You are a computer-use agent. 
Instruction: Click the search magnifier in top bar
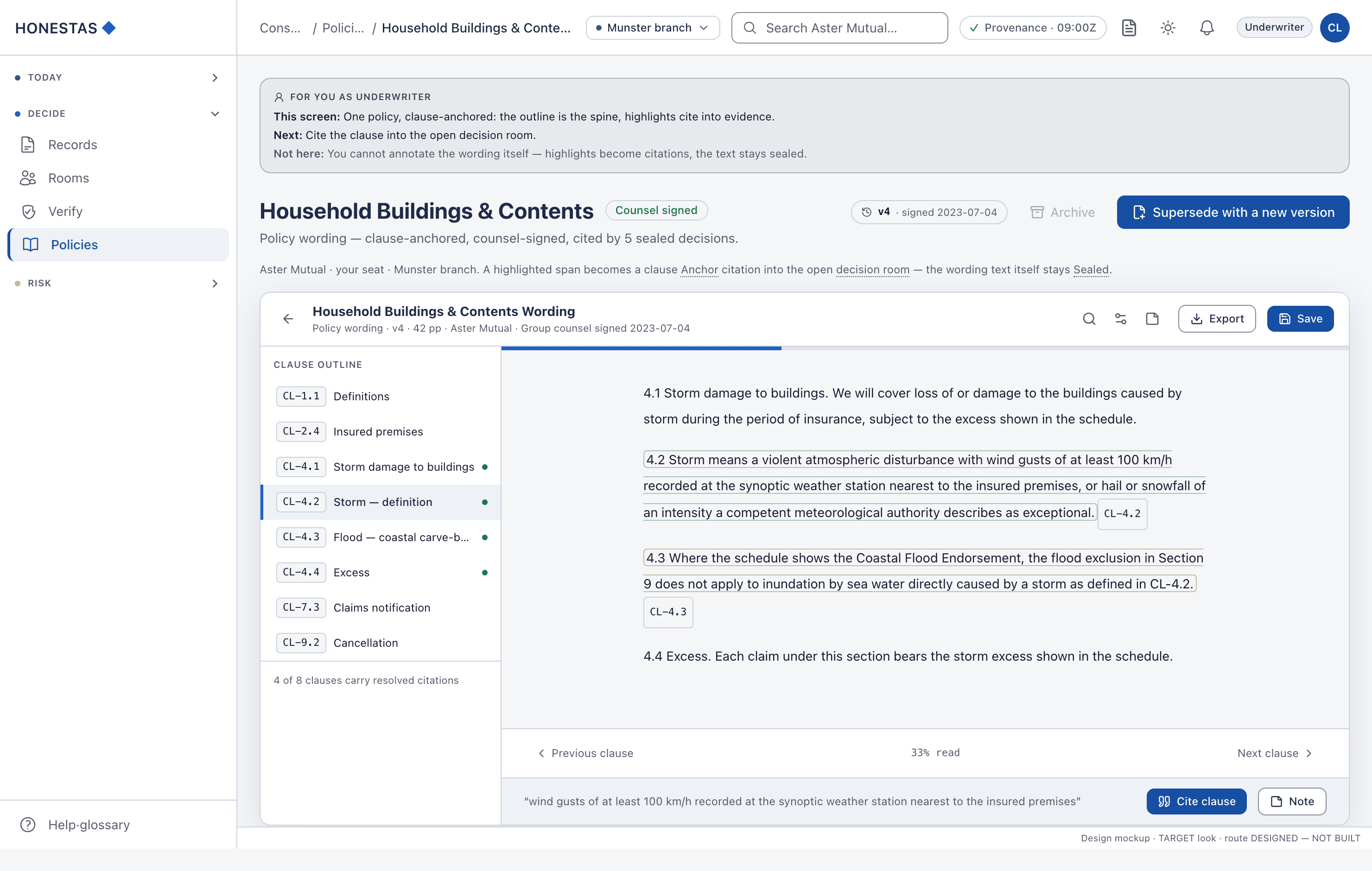[x=750, y=28]
